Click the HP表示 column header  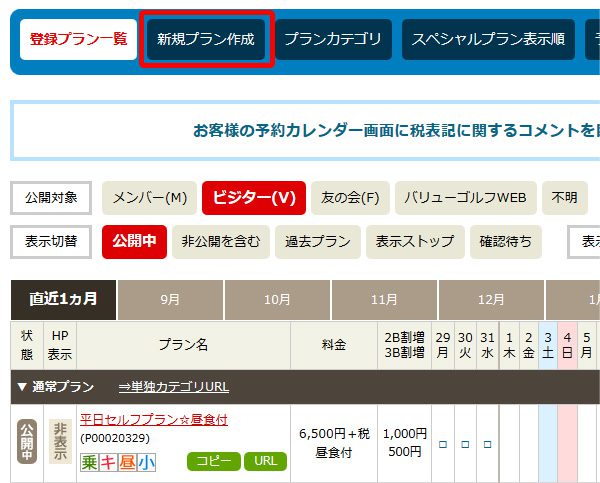pyautogui.click(x=60, y=345)
